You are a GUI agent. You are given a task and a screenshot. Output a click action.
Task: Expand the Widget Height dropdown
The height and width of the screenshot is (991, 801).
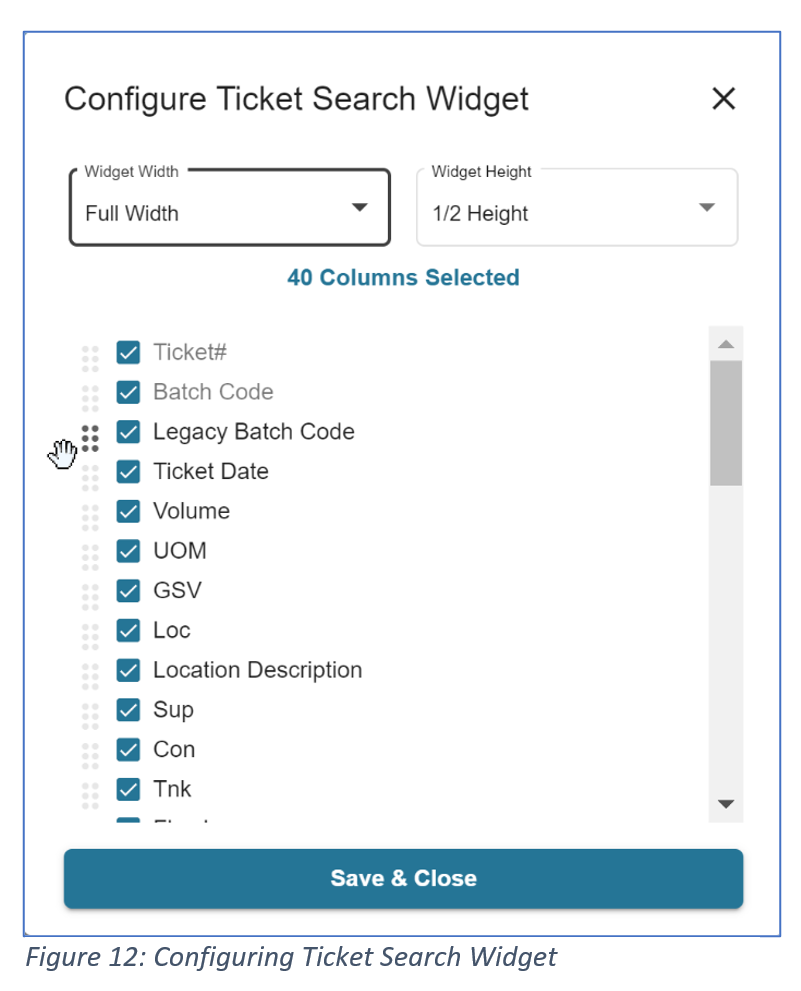coord(577,208)
